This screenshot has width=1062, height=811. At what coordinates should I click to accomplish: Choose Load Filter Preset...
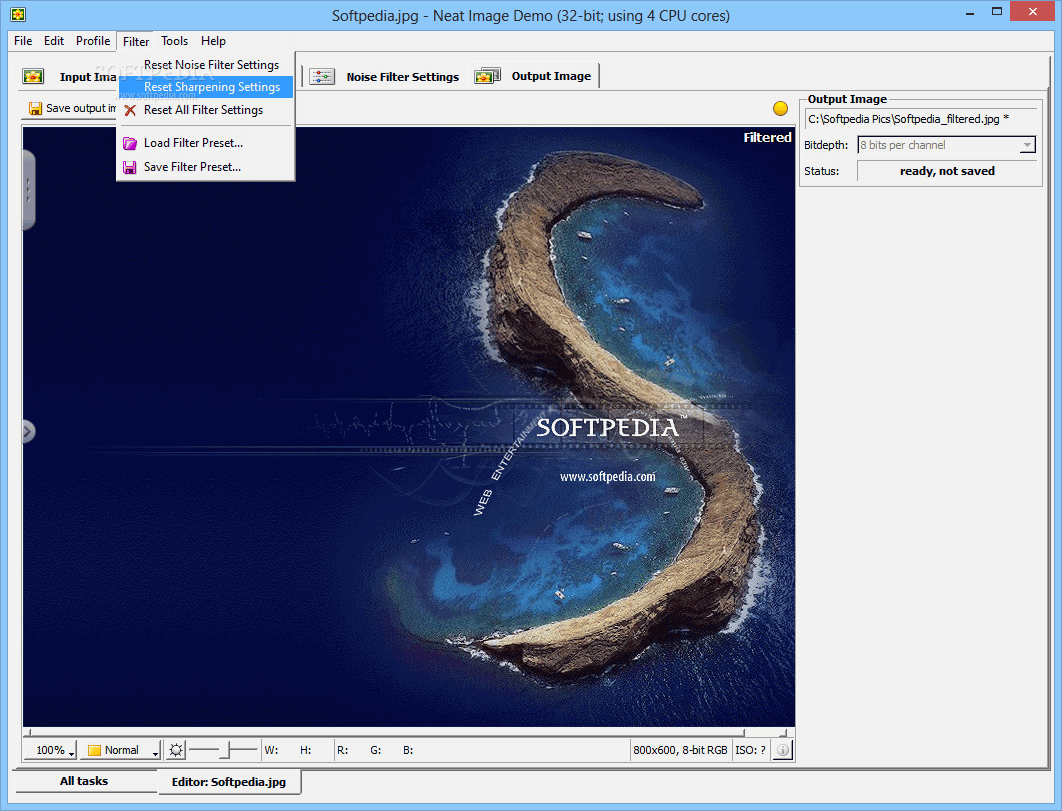(x=206, y=143)
